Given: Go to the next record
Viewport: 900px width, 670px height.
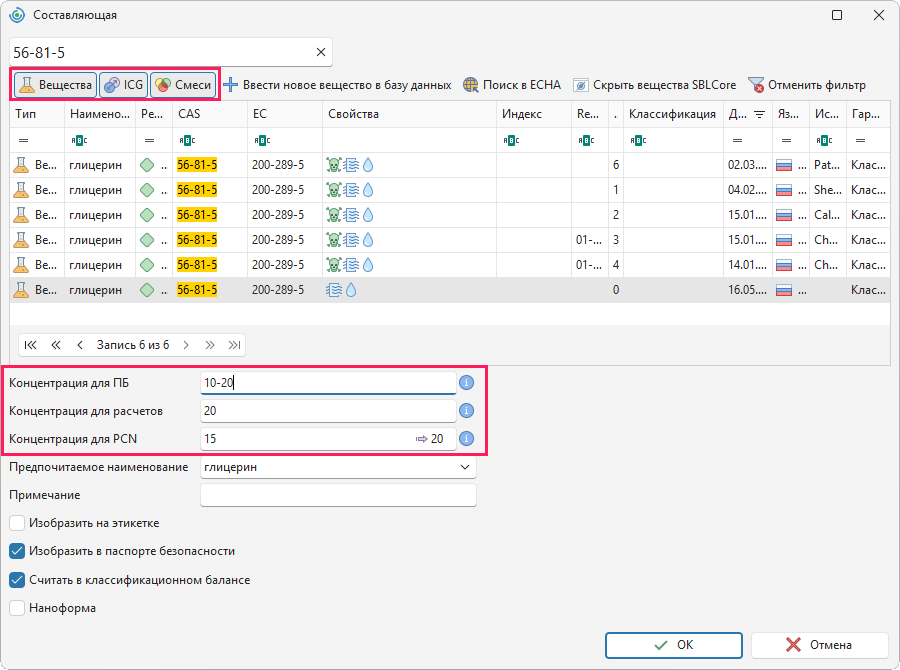Looking at the screenshot, I should (x=186, y=345).
